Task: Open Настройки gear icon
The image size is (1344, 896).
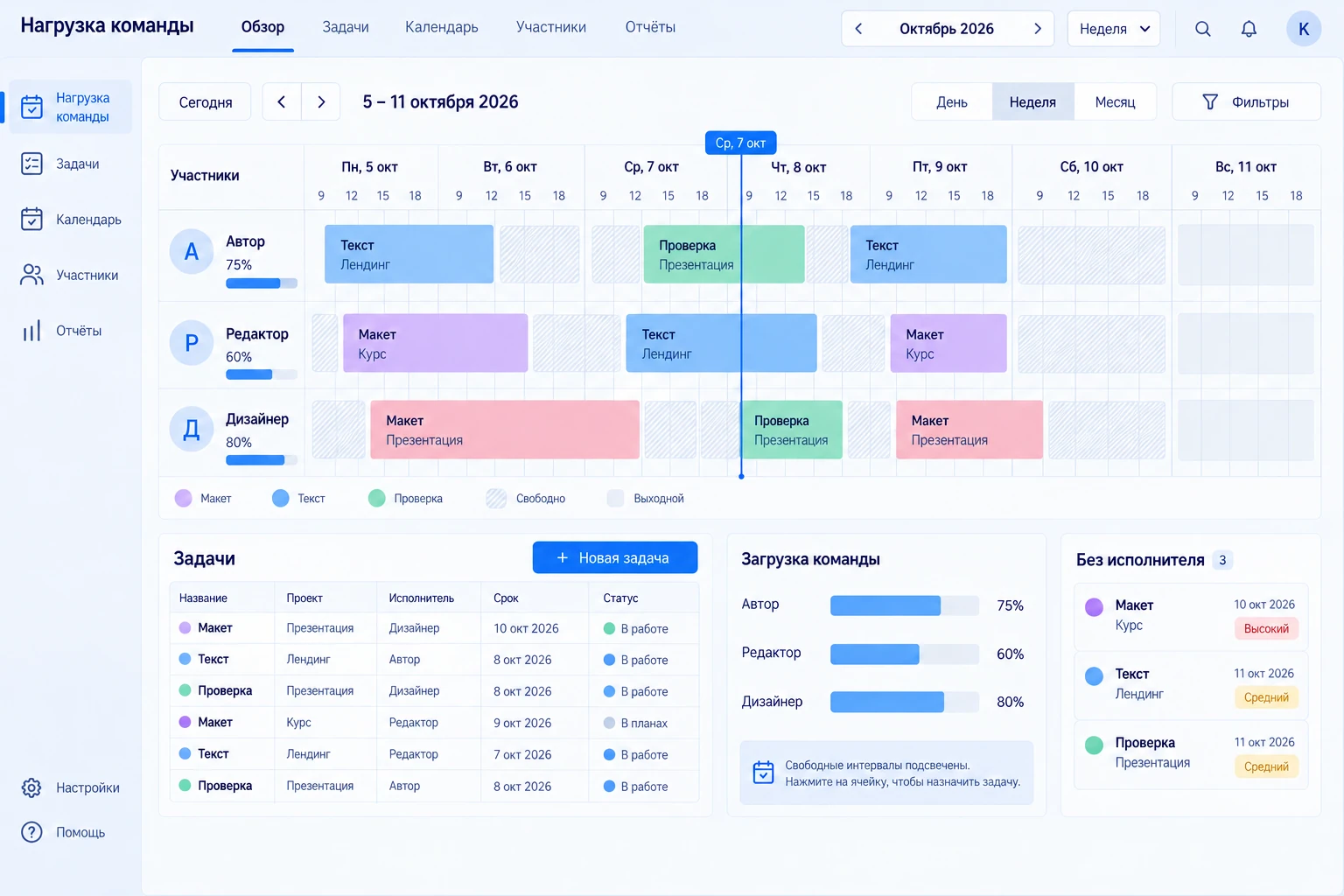Action: pyautogui.click(x=31, y=787)
